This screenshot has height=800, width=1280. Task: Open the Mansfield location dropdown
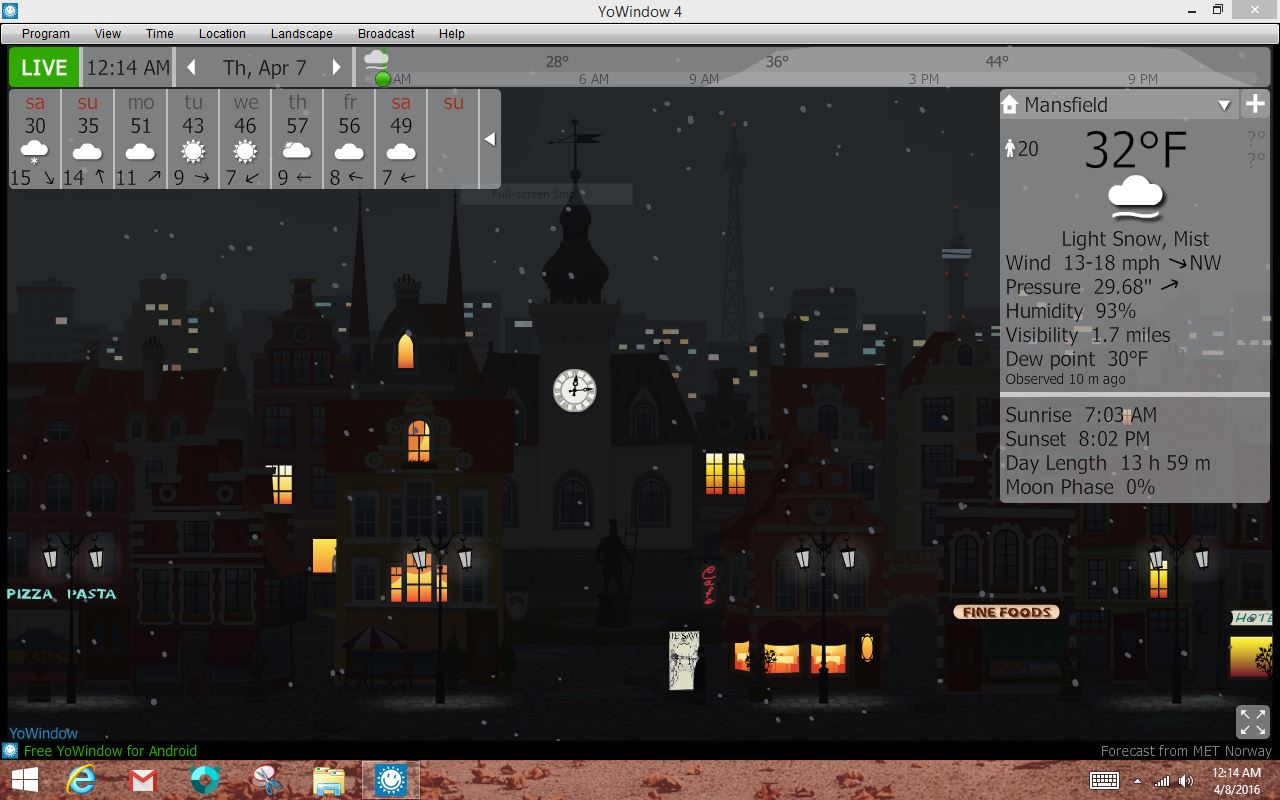click(x=1224, y=105)
